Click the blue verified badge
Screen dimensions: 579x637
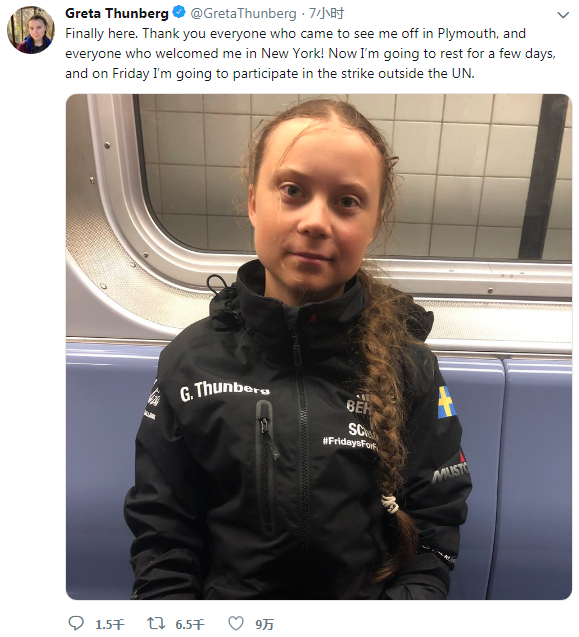click(x=179, y=13)
